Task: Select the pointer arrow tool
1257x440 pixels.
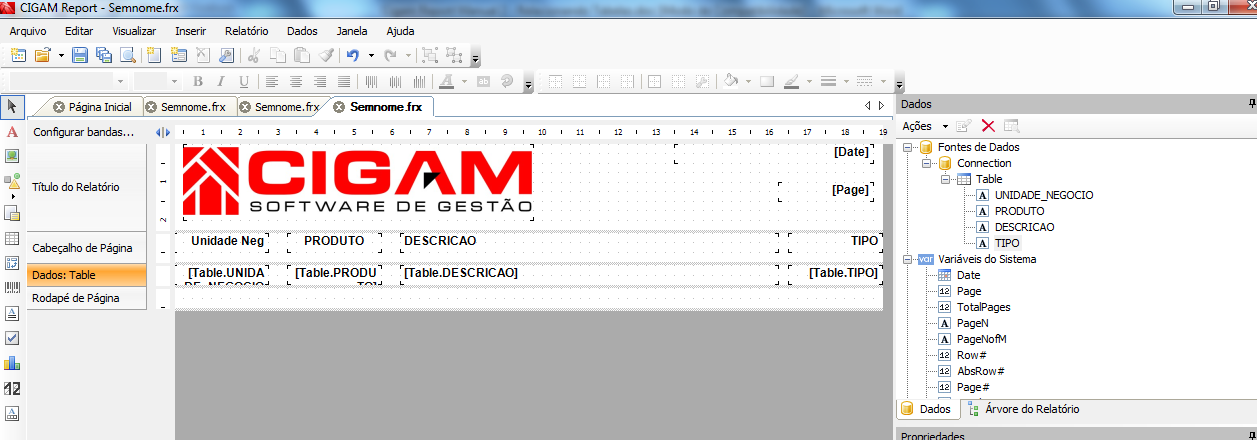Action: [12, 106]
